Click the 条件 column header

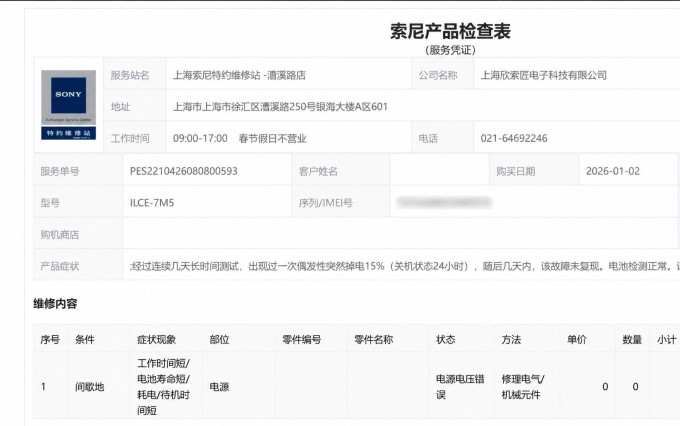pos(85,339)
